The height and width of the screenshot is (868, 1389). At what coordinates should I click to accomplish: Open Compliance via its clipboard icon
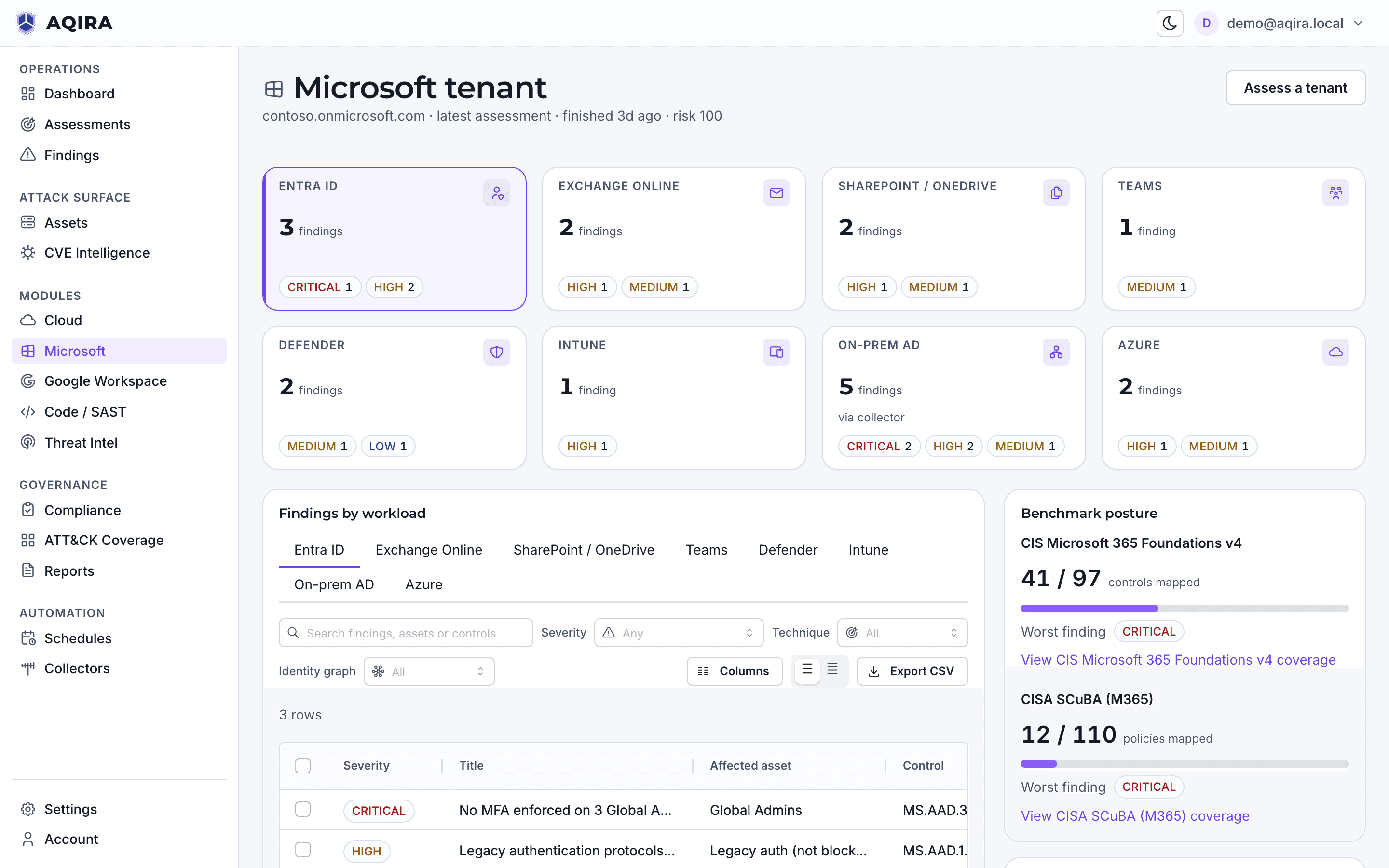pos(27,510)
